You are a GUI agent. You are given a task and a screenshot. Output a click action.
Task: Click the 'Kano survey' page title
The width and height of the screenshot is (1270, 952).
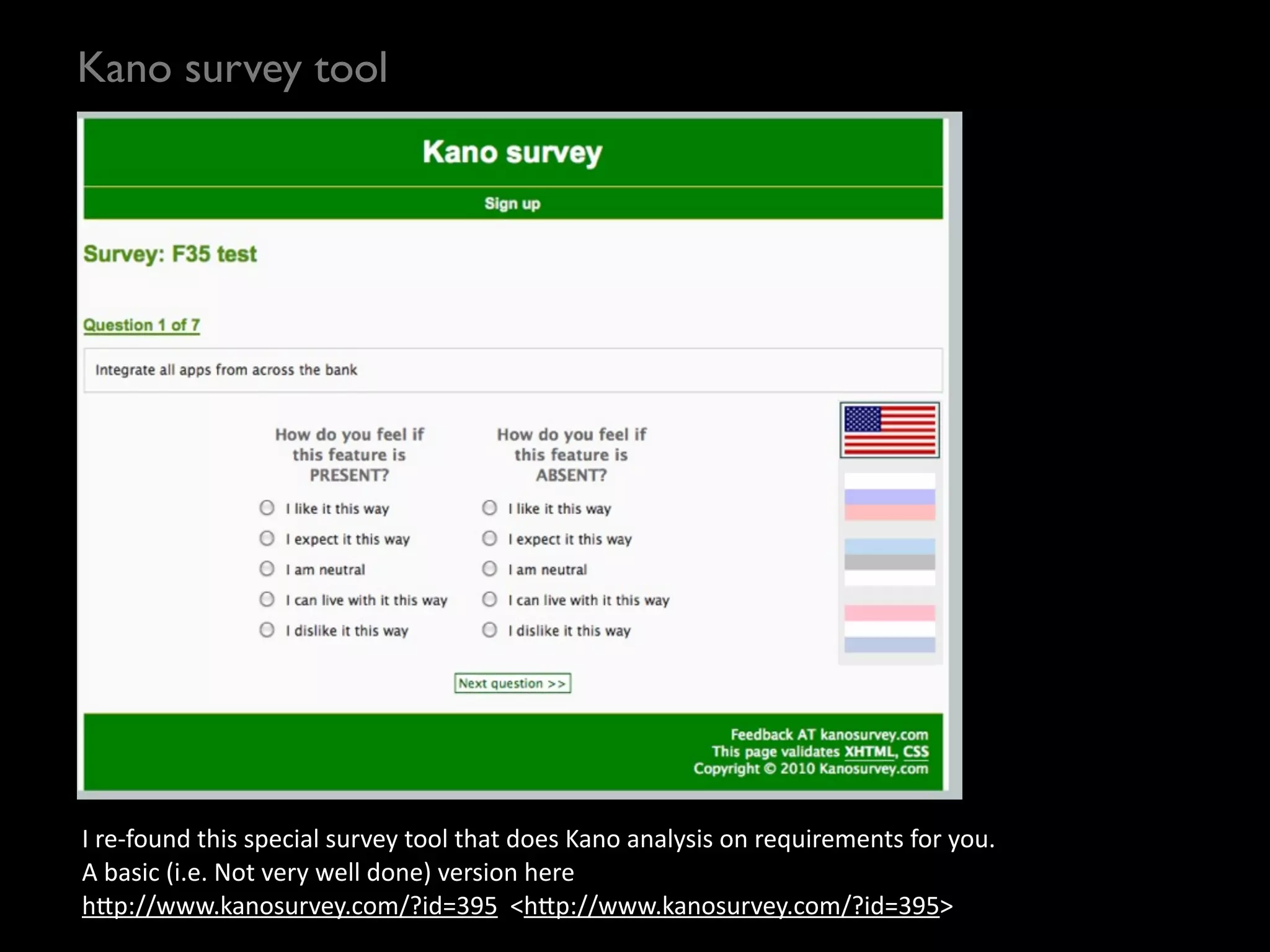512,152
